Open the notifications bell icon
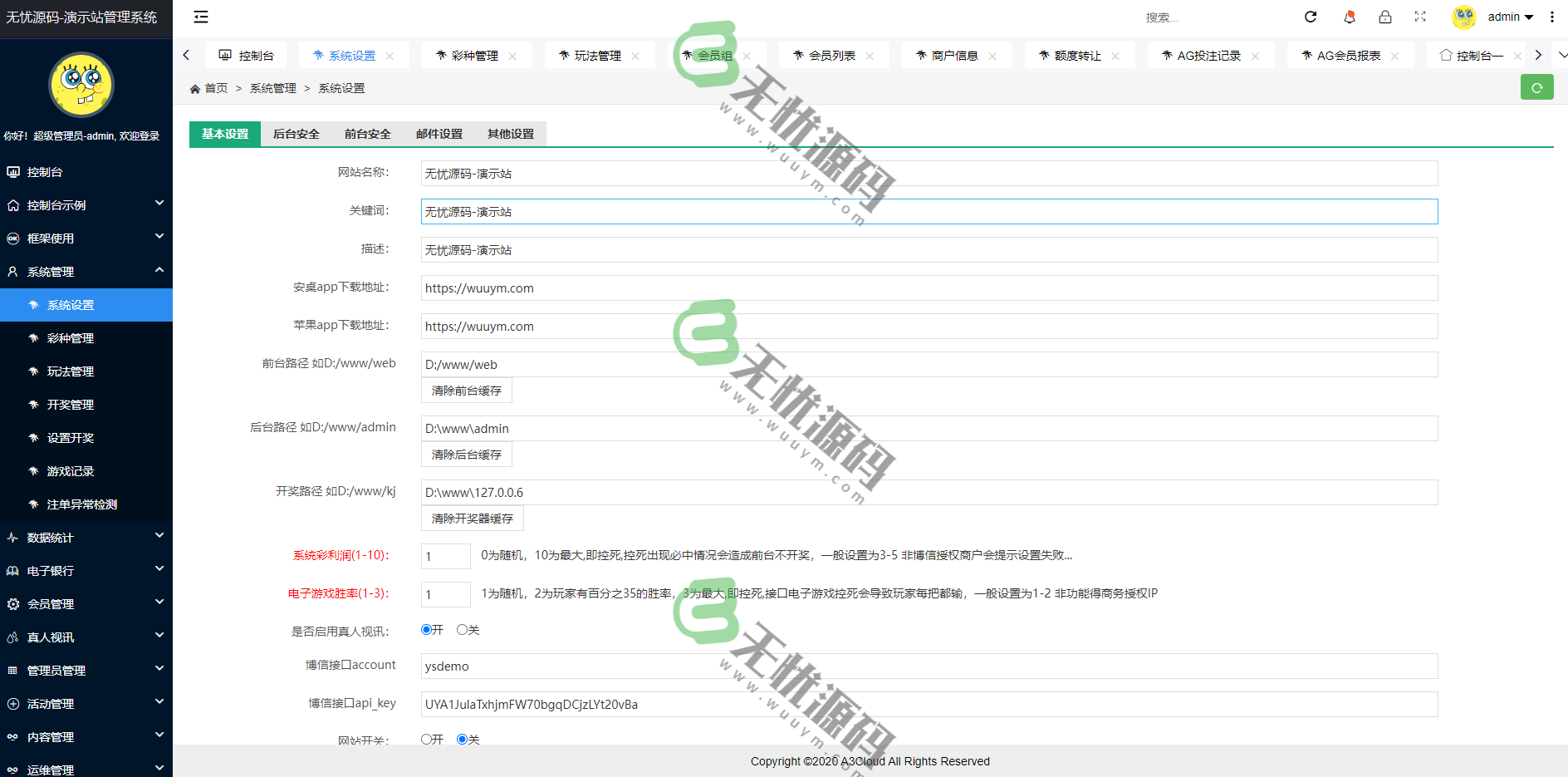This screenshot has height=777, width=1568. [1349, 17]
